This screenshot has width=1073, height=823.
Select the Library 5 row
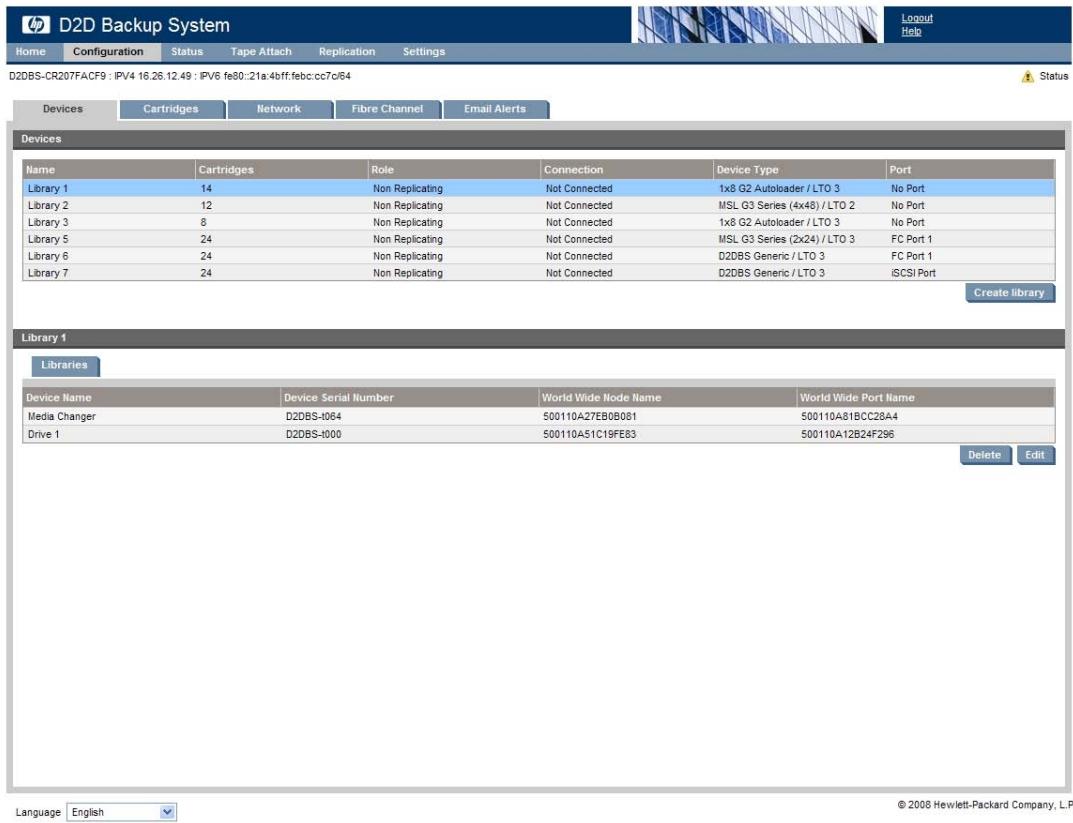tap(539, 239)
